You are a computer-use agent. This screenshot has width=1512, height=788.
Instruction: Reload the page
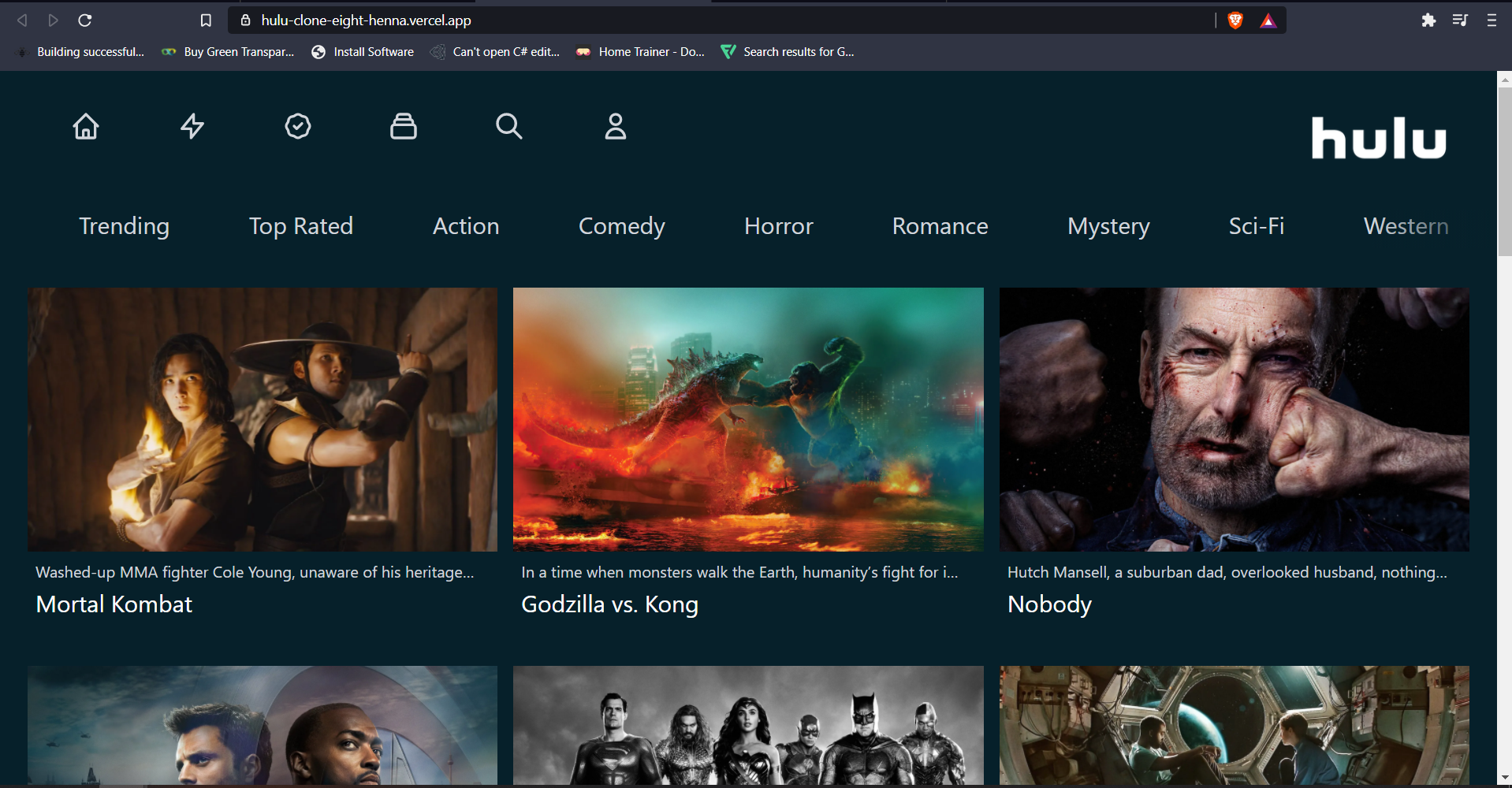[85, 20]
